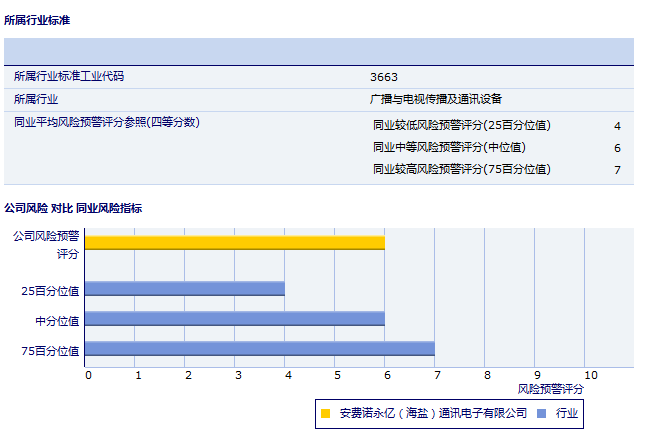
Task: Click the 公司风险 对比 同业风险指标 chart title
Action: click(73, 208)
